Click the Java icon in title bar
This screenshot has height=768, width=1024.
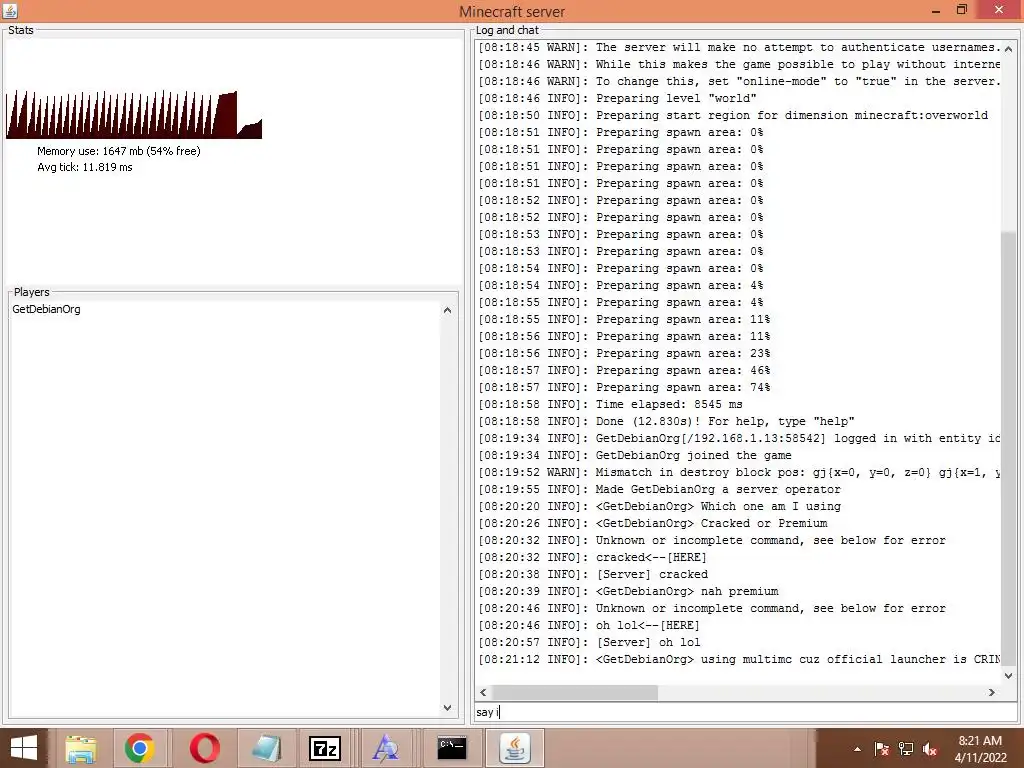10,10
